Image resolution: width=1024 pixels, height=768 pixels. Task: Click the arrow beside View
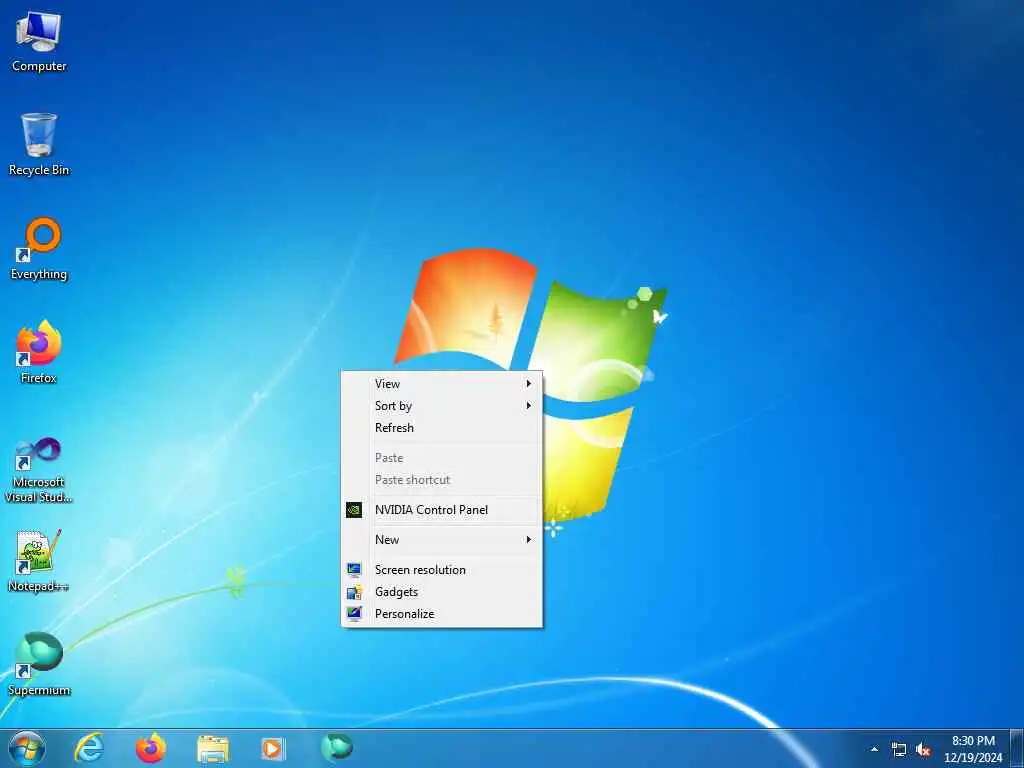coord(528,384)
